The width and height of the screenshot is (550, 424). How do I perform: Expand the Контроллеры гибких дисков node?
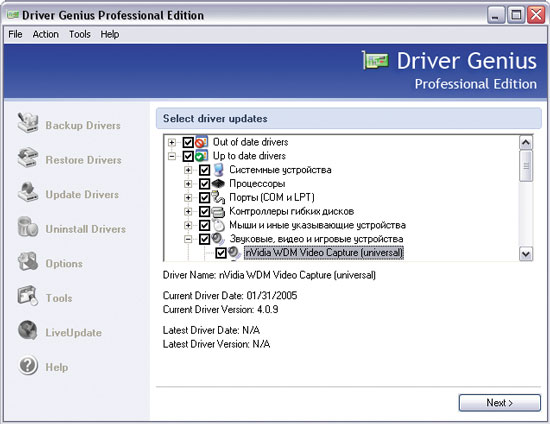(188, 211)
